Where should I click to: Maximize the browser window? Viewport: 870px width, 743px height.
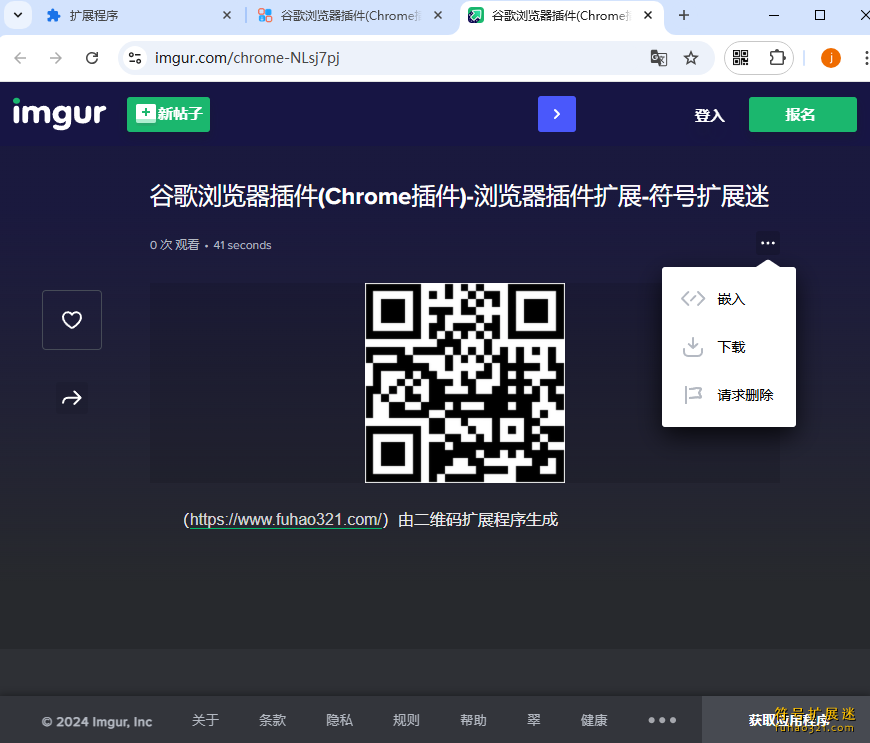click(x=820, y=16)
